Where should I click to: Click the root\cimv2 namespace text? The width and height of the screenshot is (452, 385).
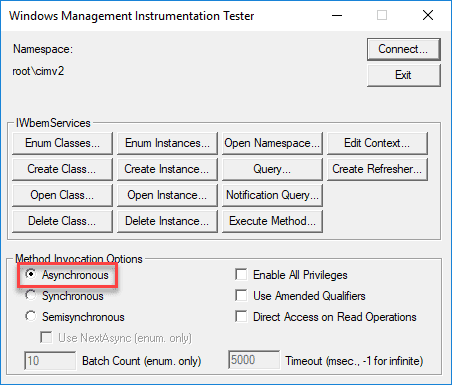(x=38, y=71)
